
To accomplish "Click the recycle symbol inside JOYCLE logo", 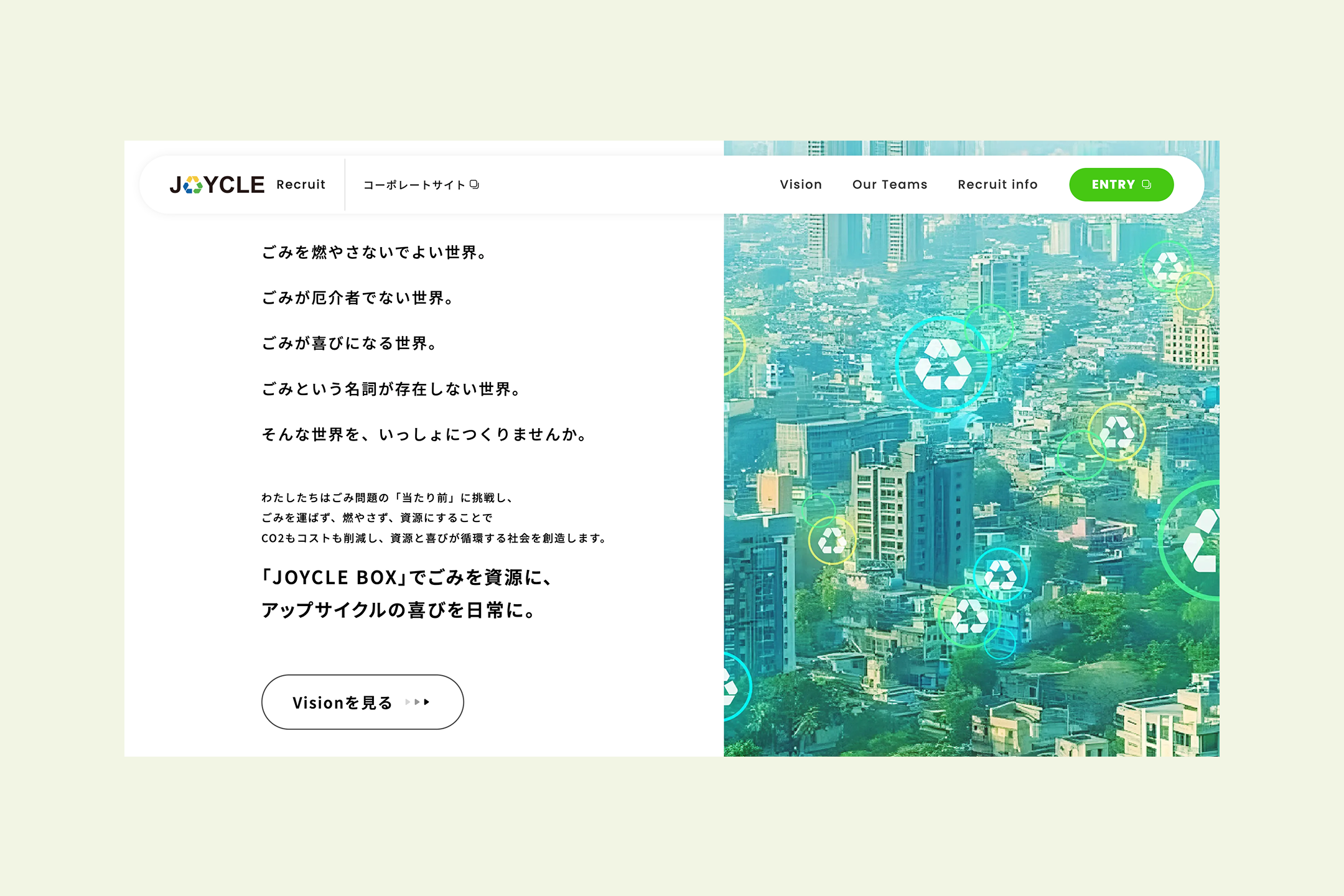I will click(x=193, y=185).
